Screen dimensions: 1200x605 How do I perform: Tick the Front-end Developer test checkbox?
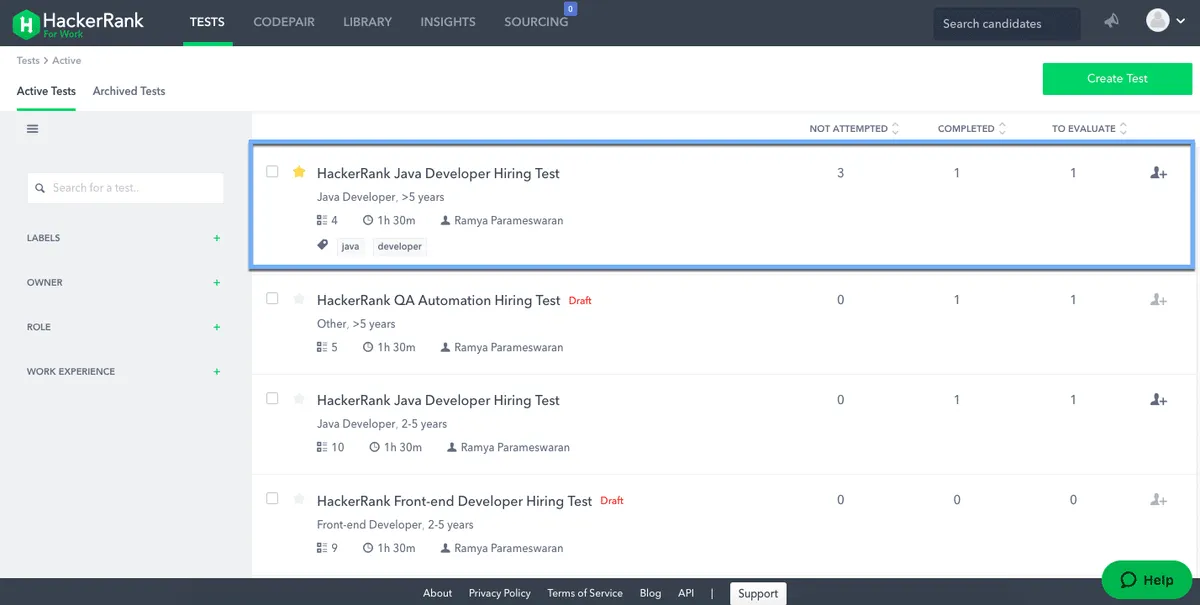coord(272,498)
